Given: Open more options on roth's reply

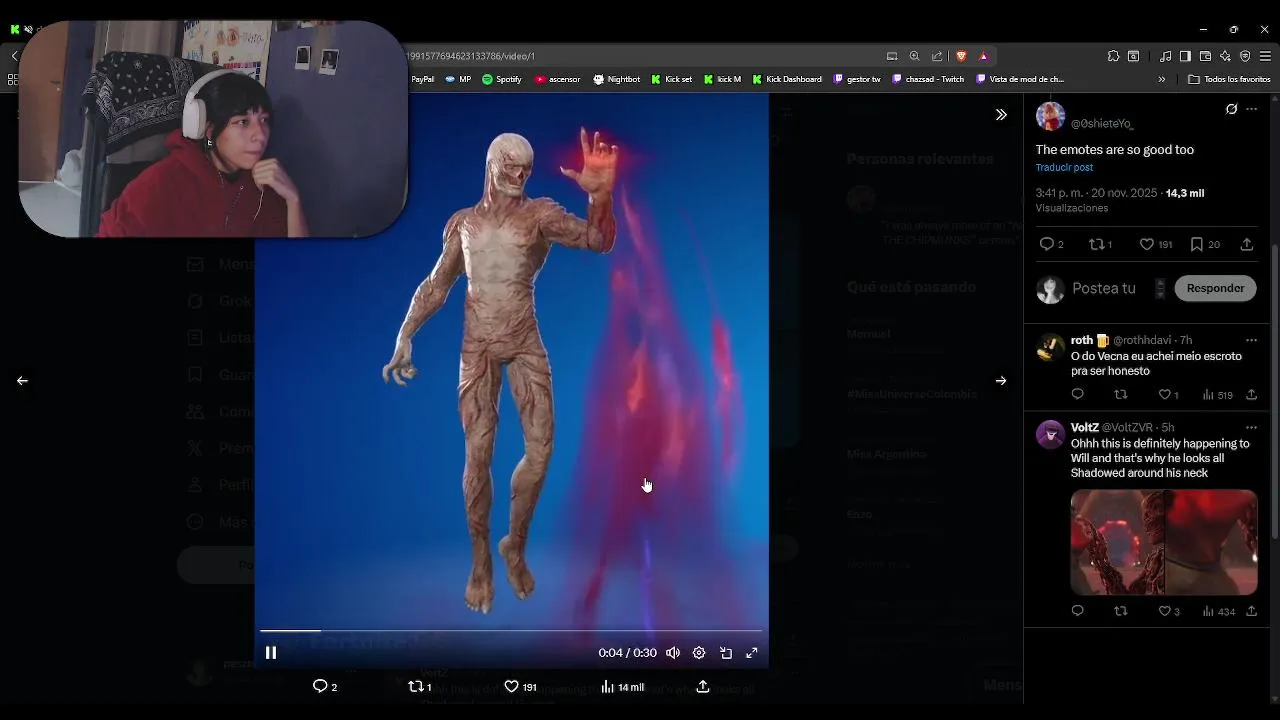Looking at the screenshot, I should [x=1251, y=340].
